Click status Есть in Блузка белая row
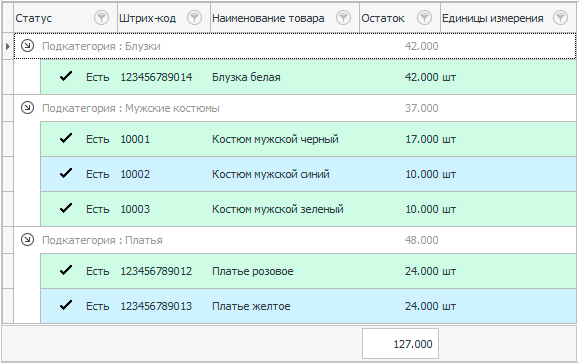 coord(97,77)
